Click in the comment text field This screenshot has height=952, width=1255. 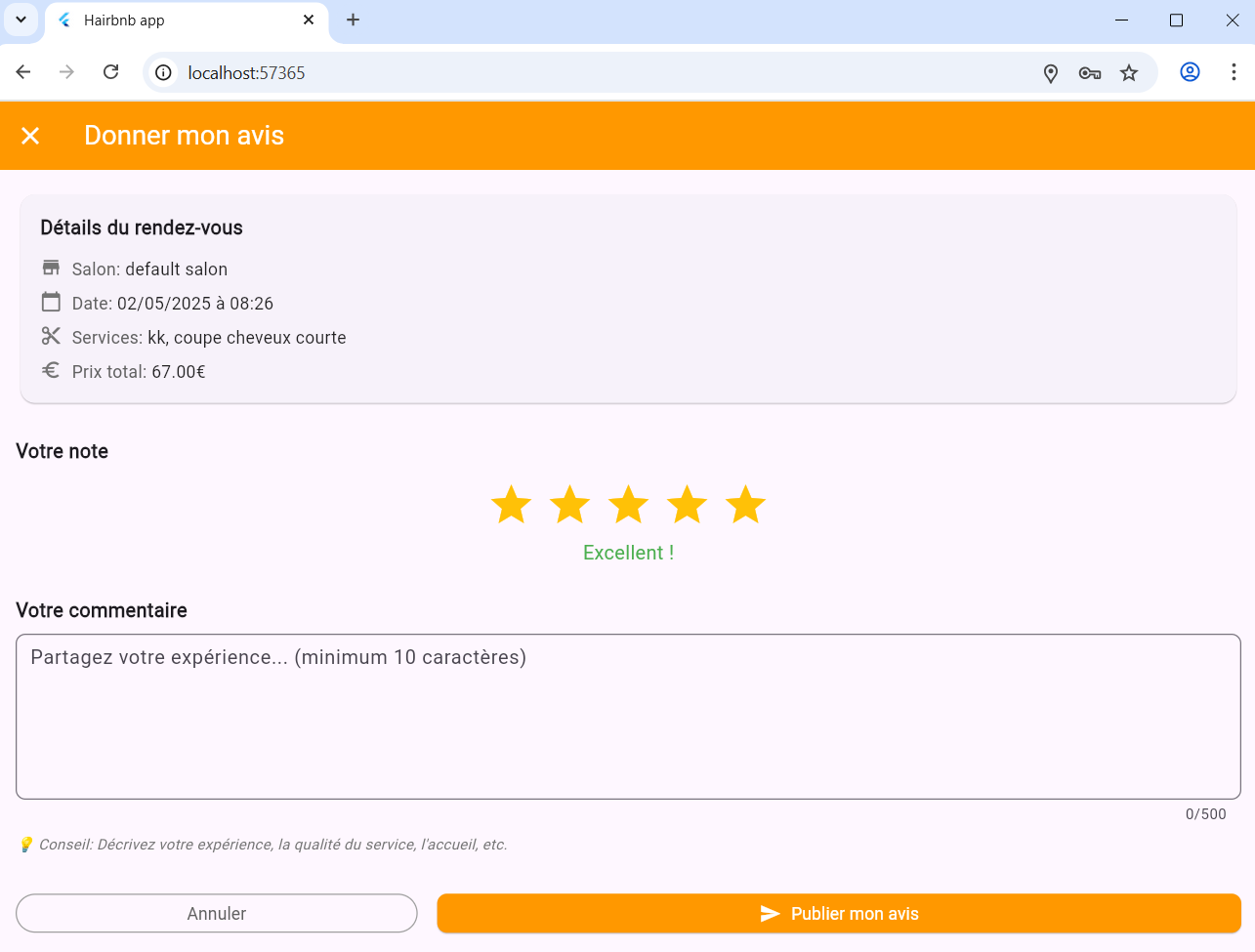click(627, 717)
